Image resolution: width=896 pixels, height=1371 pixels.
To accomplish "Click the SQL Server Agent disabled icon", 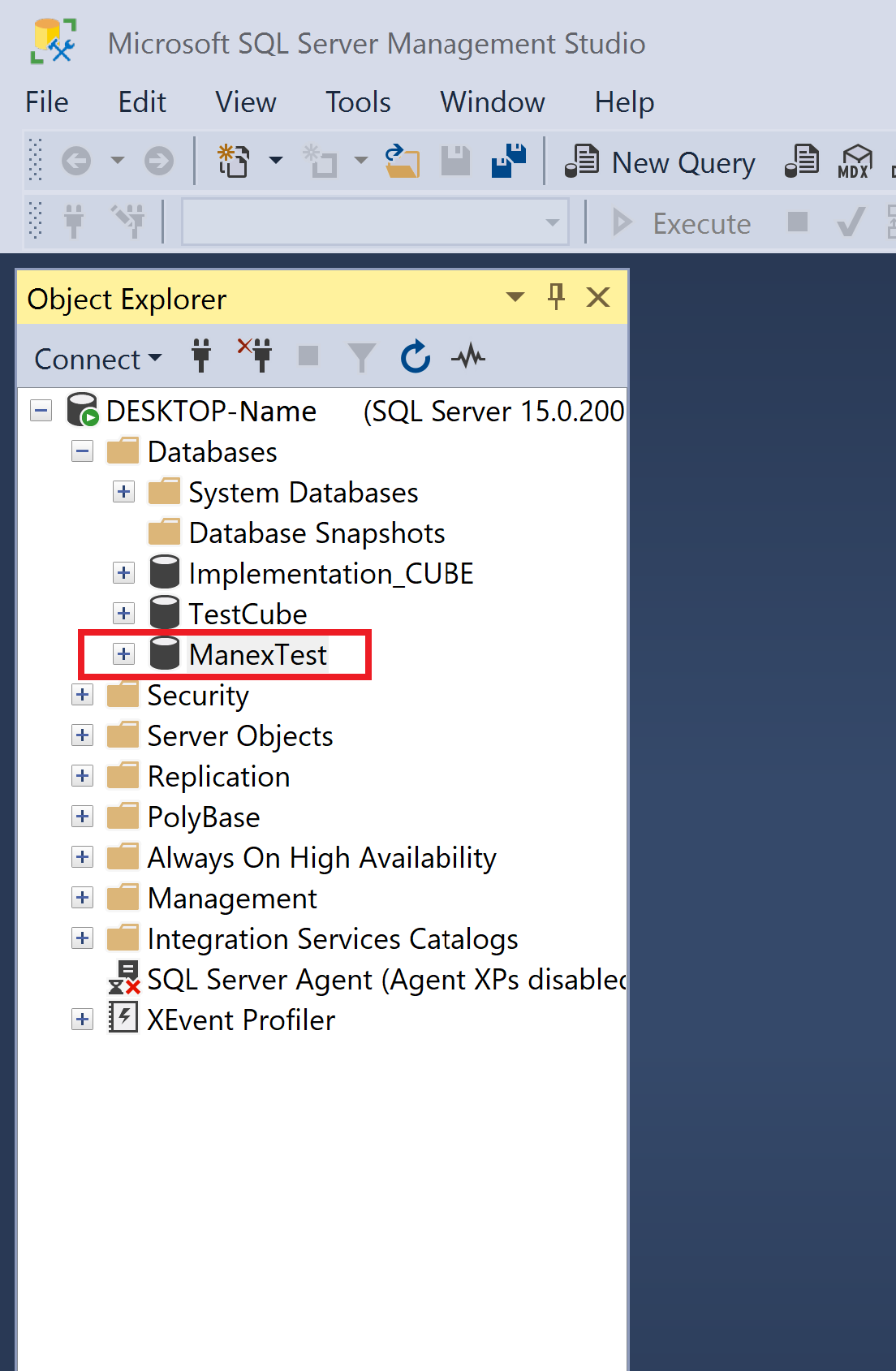I will click(125, 978).
